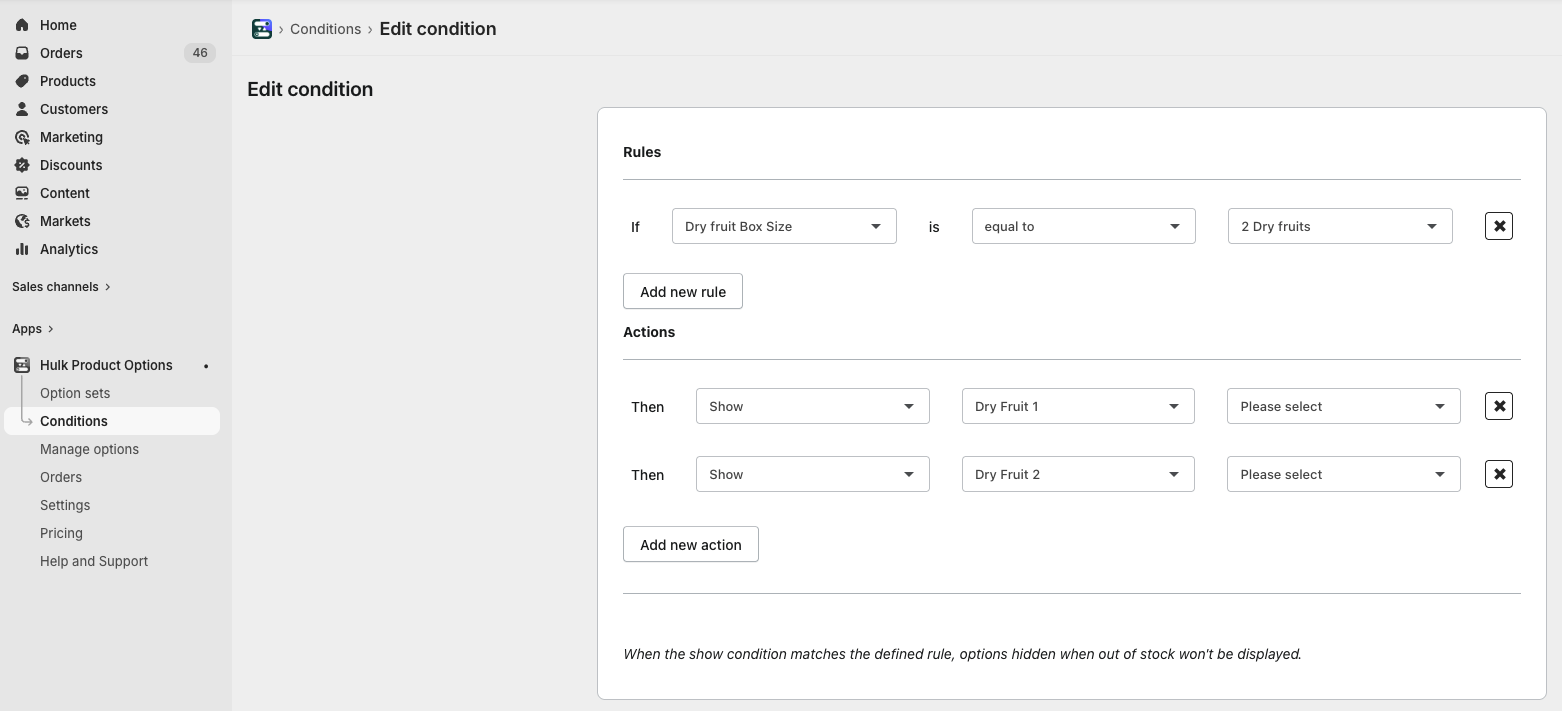
Task: Click the Products tag icon
Action: pyautogui.click(x=22, y=81)
